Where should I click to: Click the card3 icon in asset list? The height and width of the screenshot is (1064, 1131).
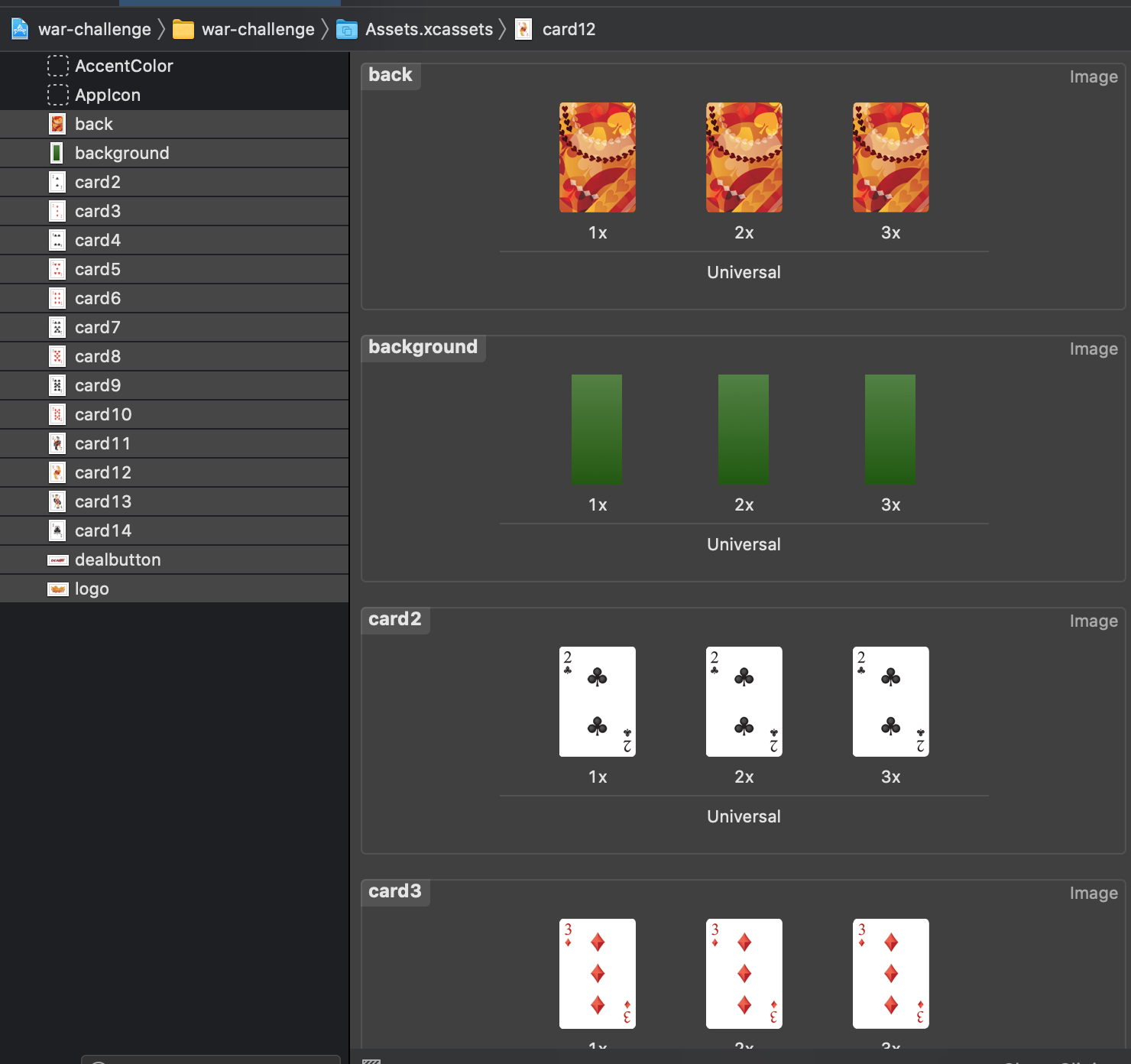click(x=57, y=211)
